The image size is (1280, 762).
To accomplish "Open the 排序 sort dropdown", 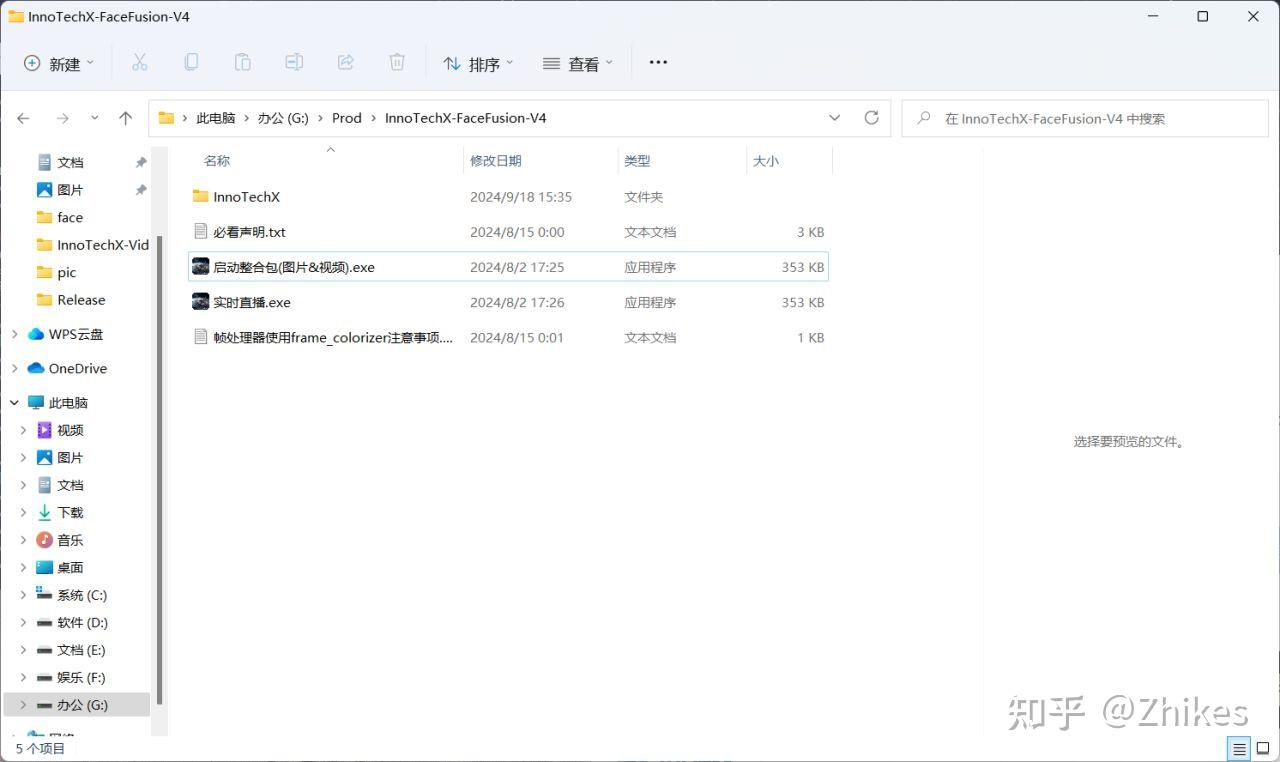I will click(x=478, y=64).
